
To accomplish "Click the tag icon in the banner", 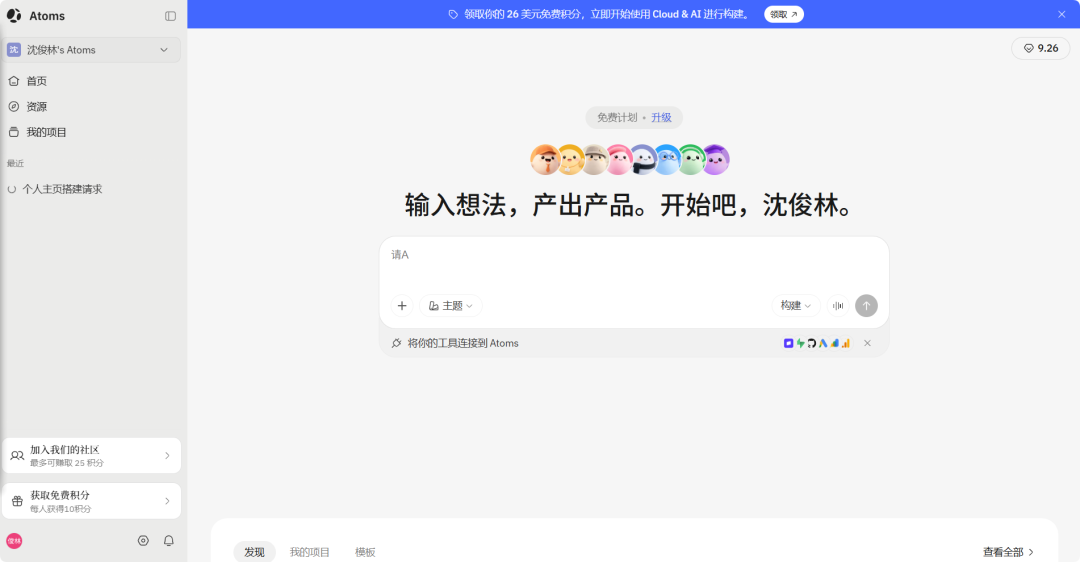I will [x=453, y=14].
